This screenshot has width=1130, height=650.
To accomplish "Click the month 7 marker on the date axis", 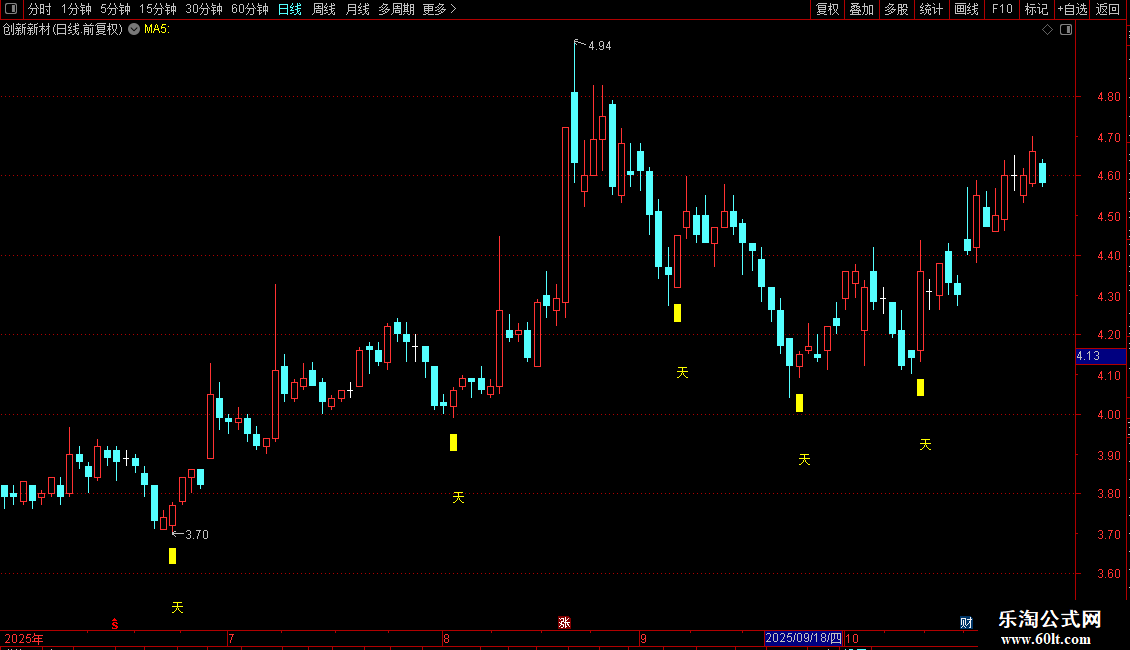I will click(231, 638).
